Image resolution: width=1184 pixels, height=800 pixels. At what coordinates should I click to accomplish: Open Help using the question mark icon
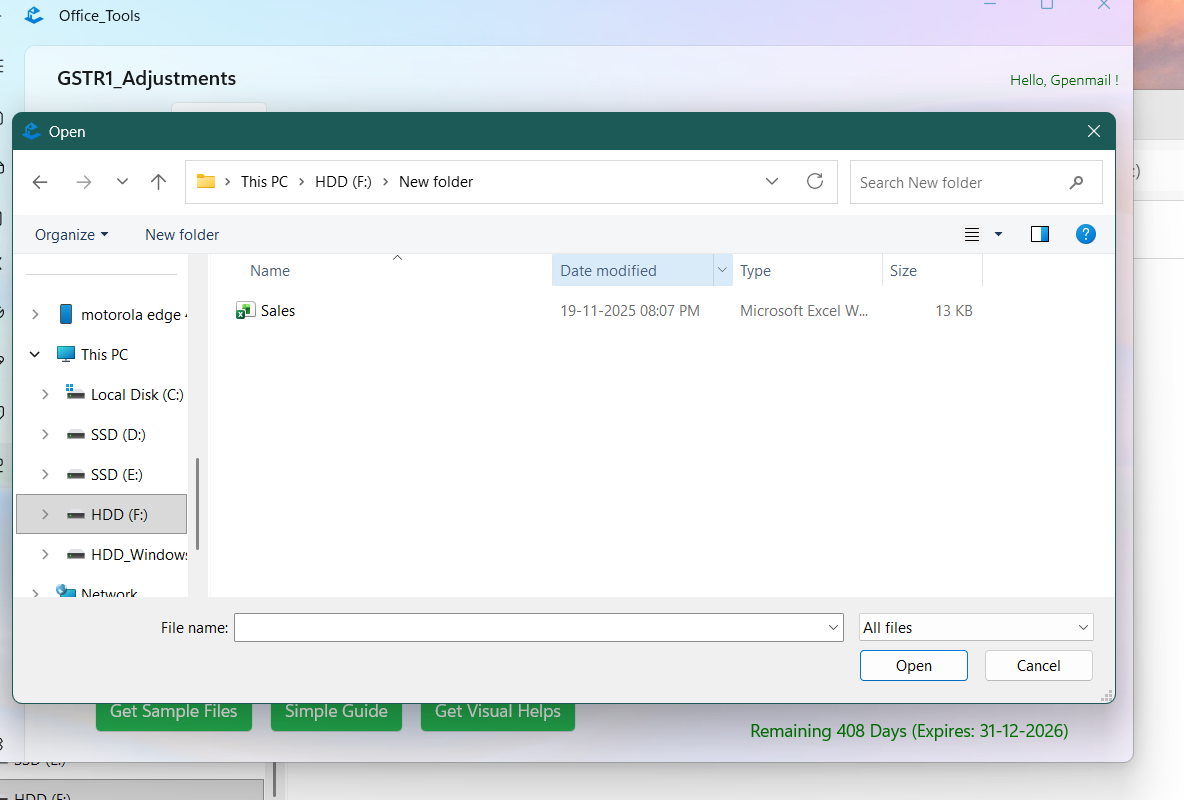[x=1086, y=234]
